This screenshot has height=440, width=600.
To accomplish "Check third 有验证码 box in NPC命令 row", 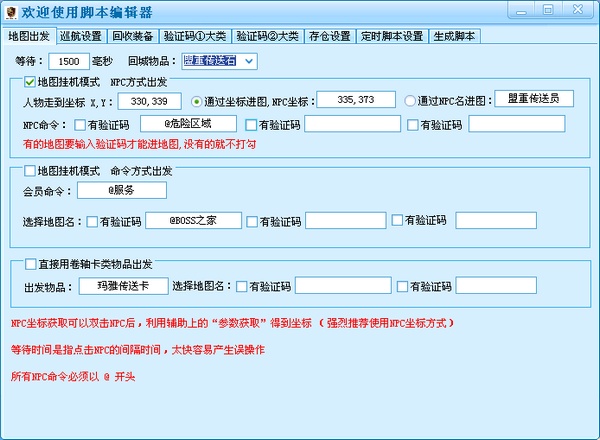I will tap(412, 125).
